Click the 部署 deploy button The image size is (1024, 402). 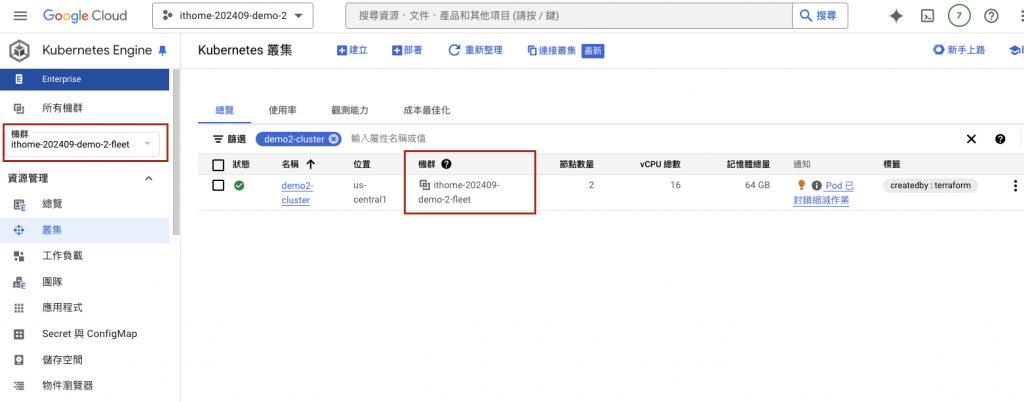(x=407, y=50)
